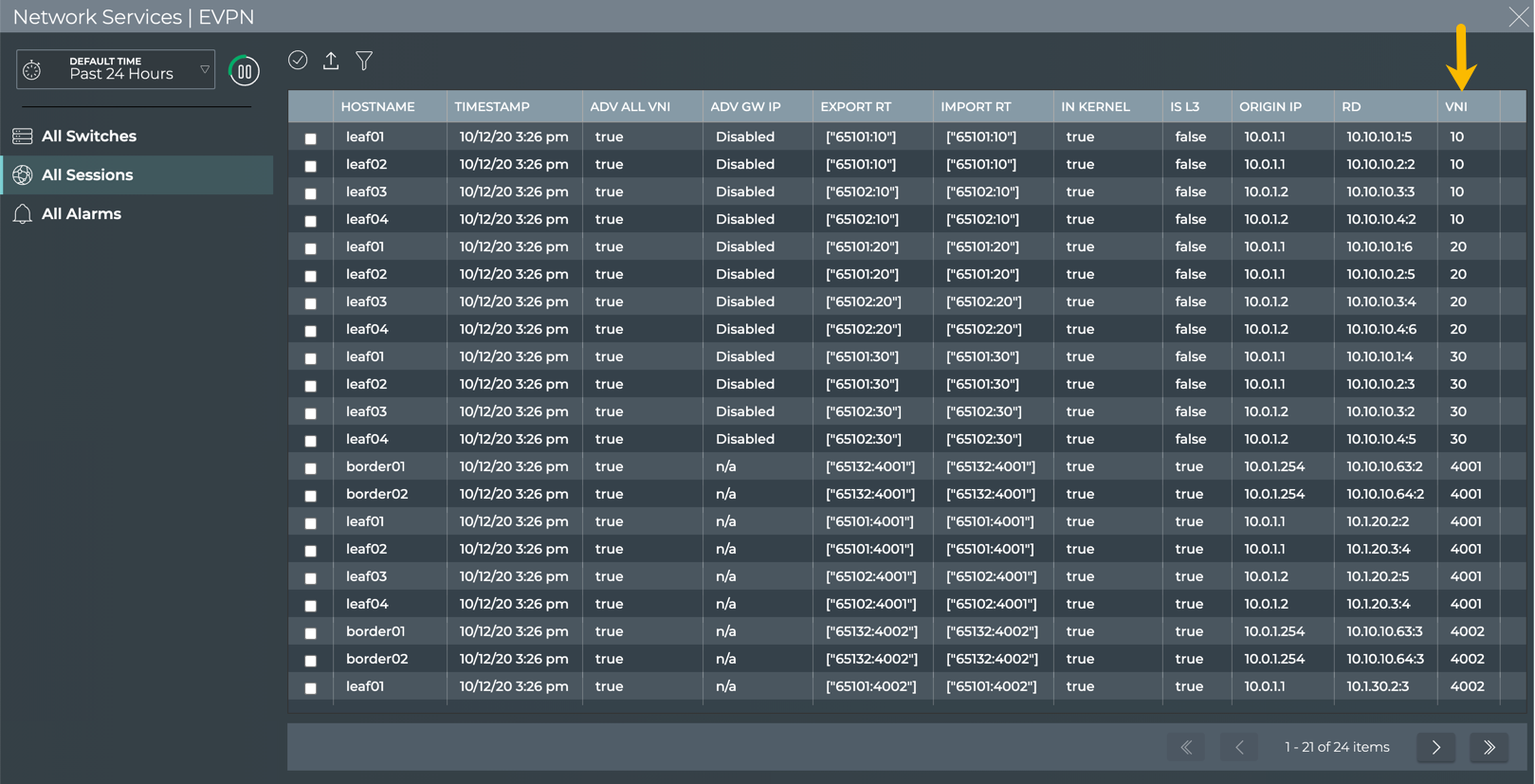Tick the first border02 row checkbox

(x=311, y=496)
